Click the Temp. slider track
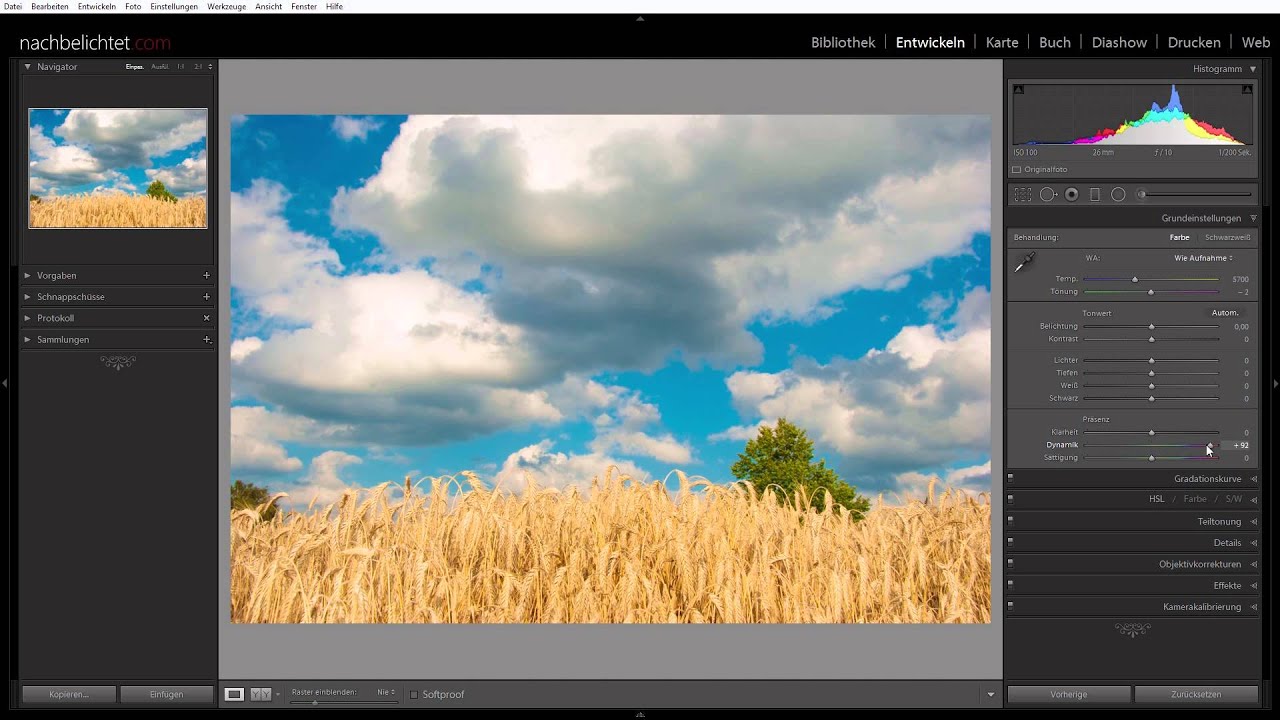1280x720 pixels. pyautogui.click(x=1151, y=279)
